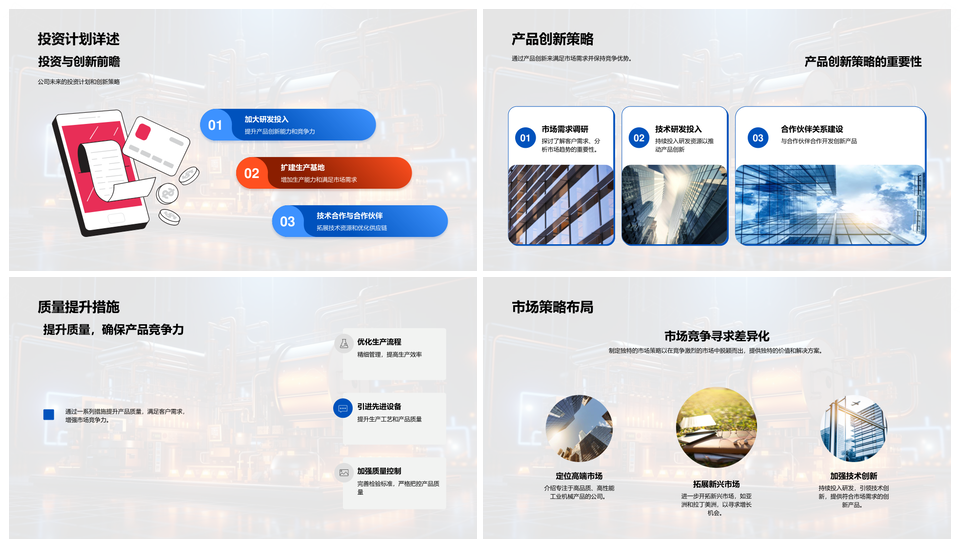The image size is (960, 548).
Task: Select the blue chat icon beside 引进先进设备
Action: click(x=343, y=408)
